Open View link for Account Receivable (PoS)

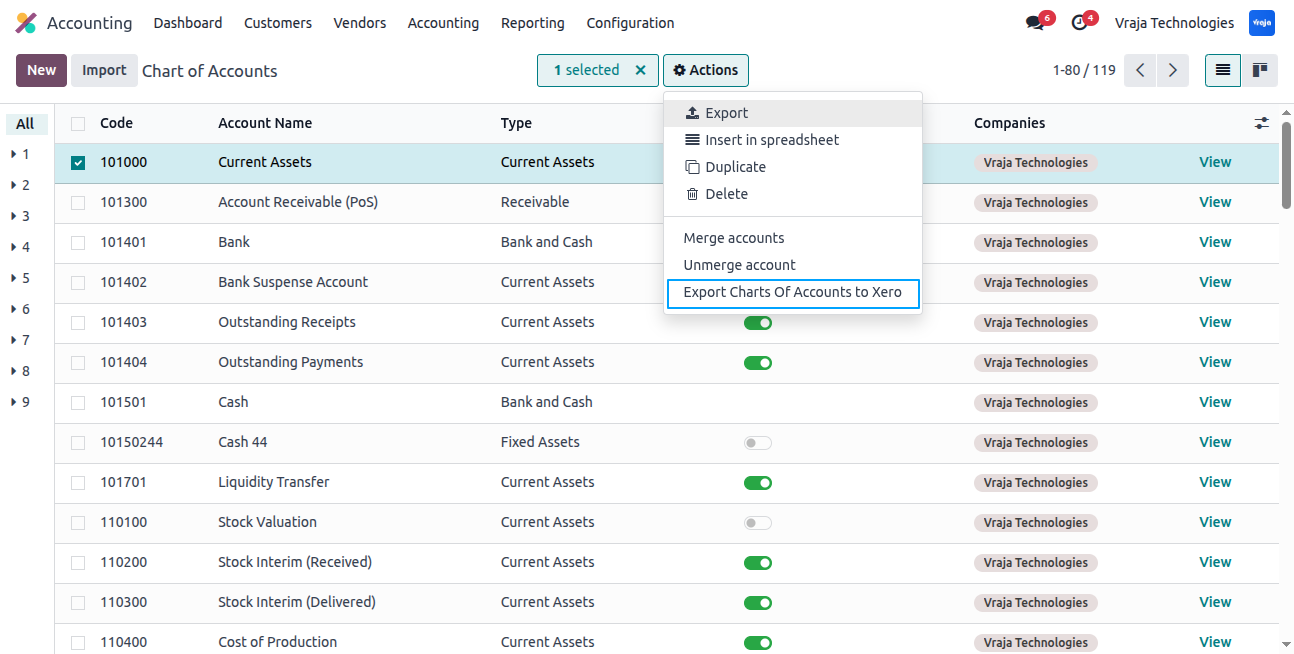coord(1215,202)
